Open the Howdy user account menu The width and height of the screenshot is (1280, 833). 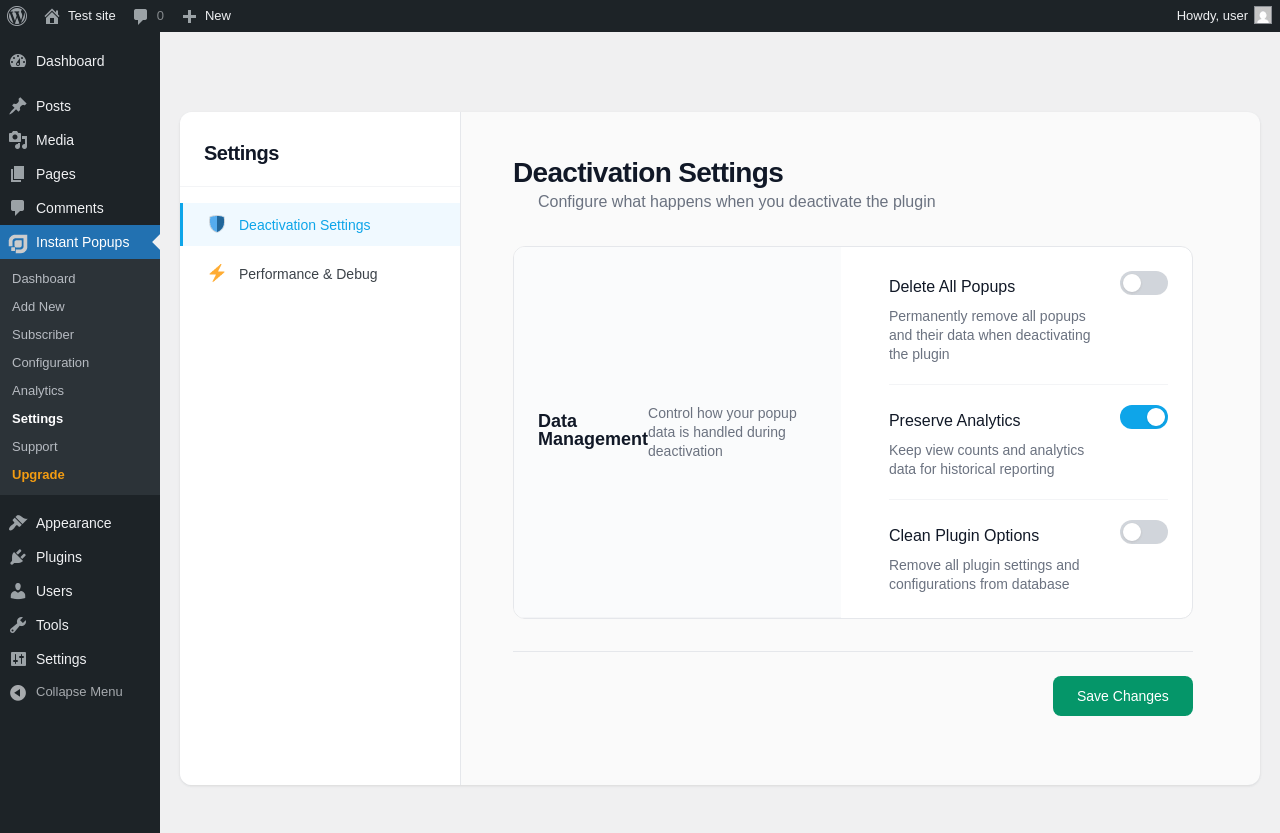[x=1211, y=16]
